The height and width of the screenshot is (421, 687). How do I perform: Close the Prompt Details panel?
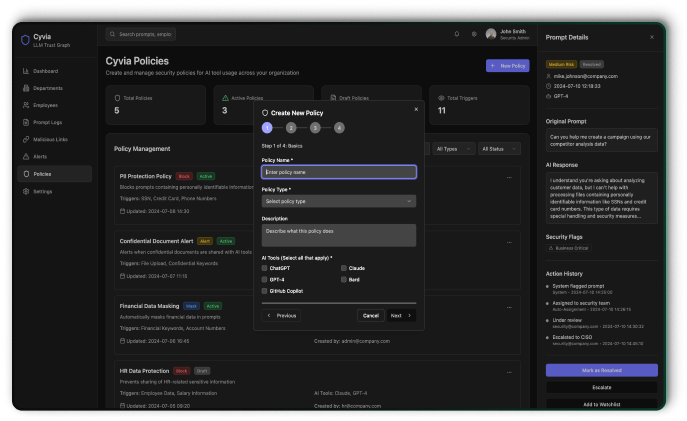click(x=652, y=37)
